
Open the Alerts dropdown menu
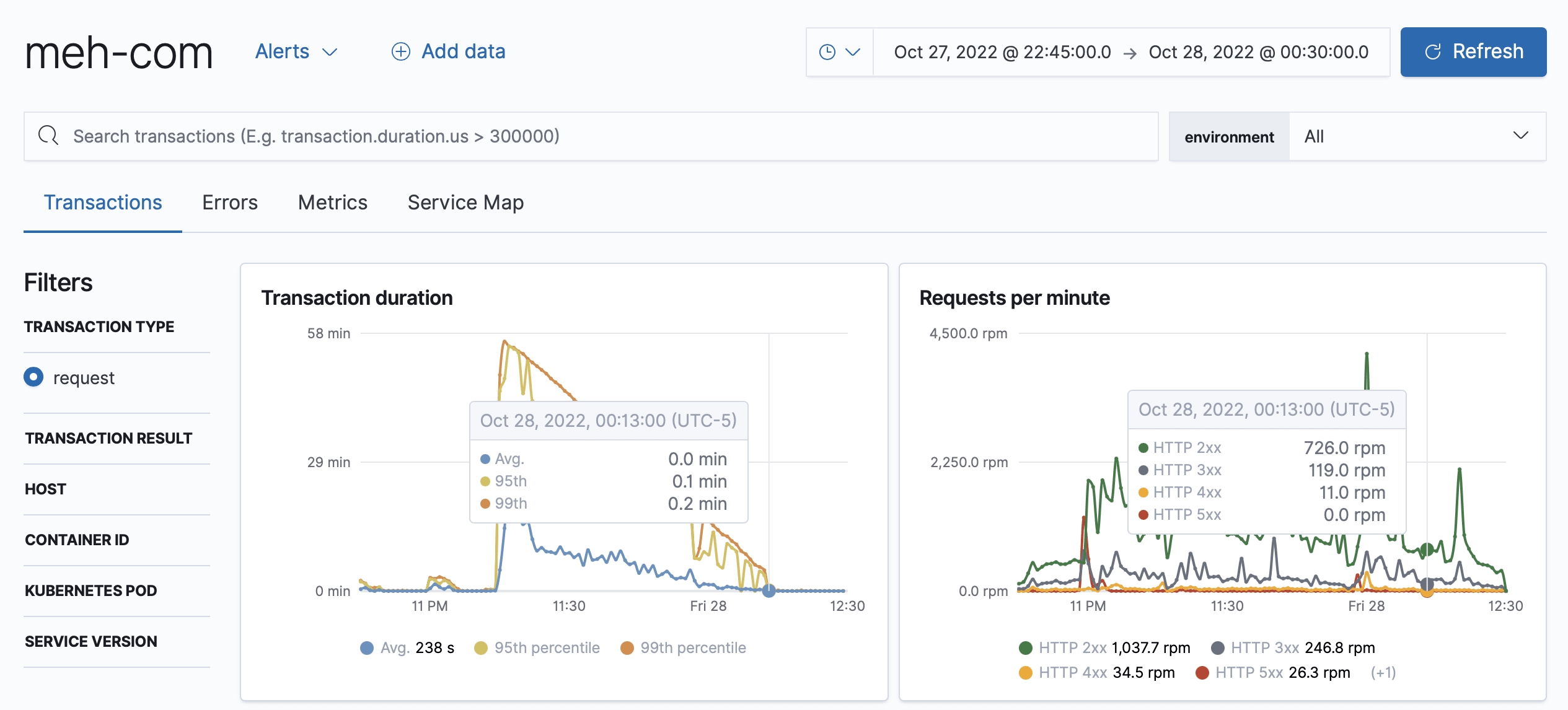[x=296, y=51]
